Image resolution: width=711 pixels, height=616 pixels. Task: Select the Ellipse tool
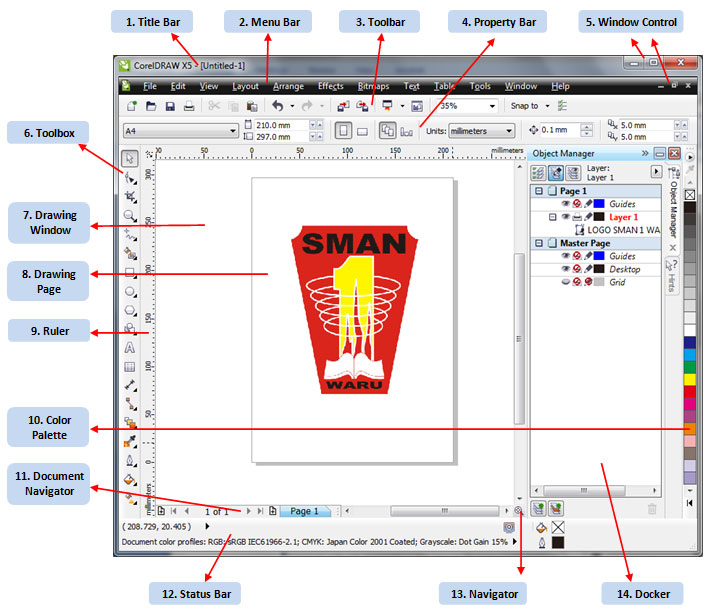click(130, 292)
